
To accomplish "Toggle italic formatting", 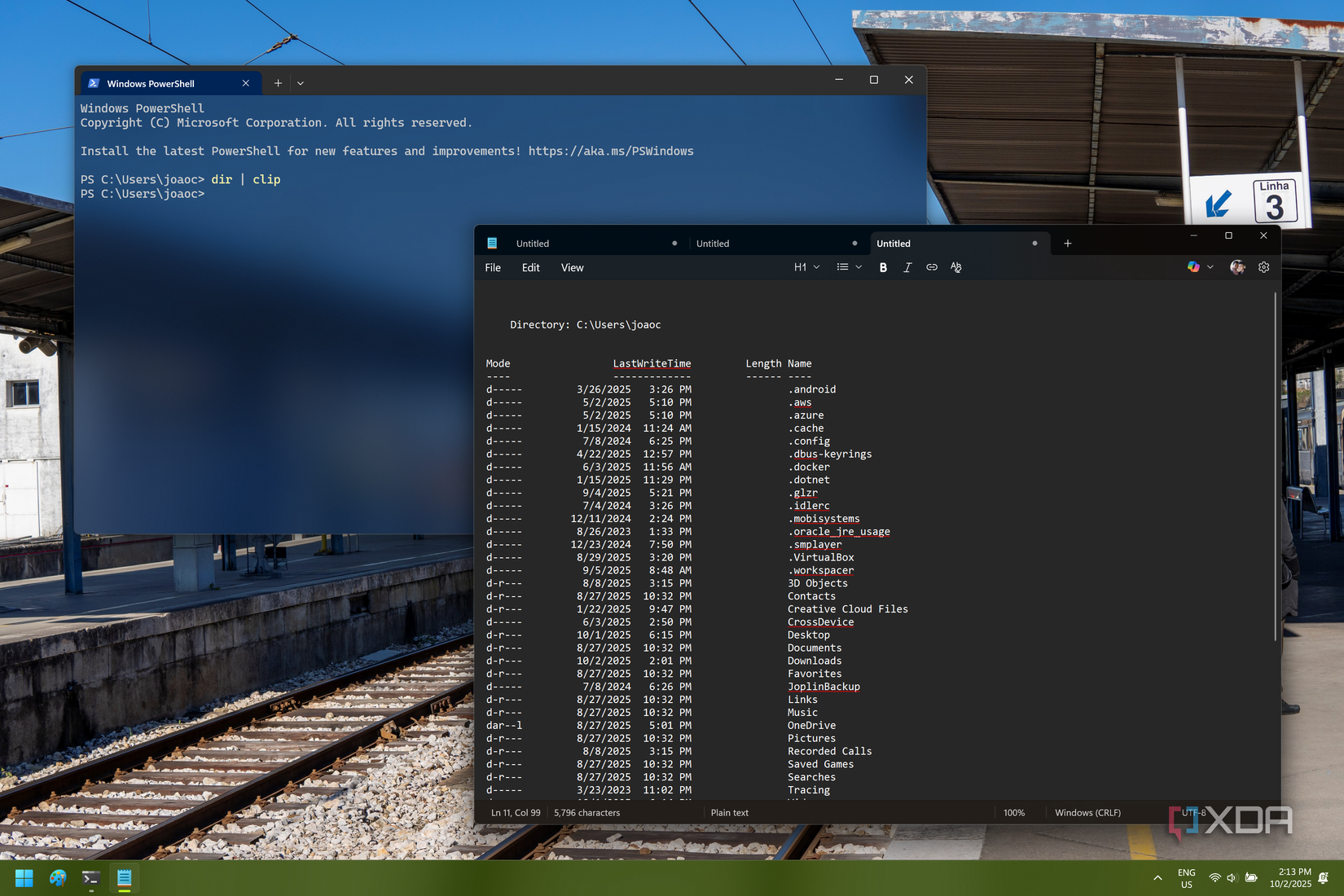I will pos(907,267).
